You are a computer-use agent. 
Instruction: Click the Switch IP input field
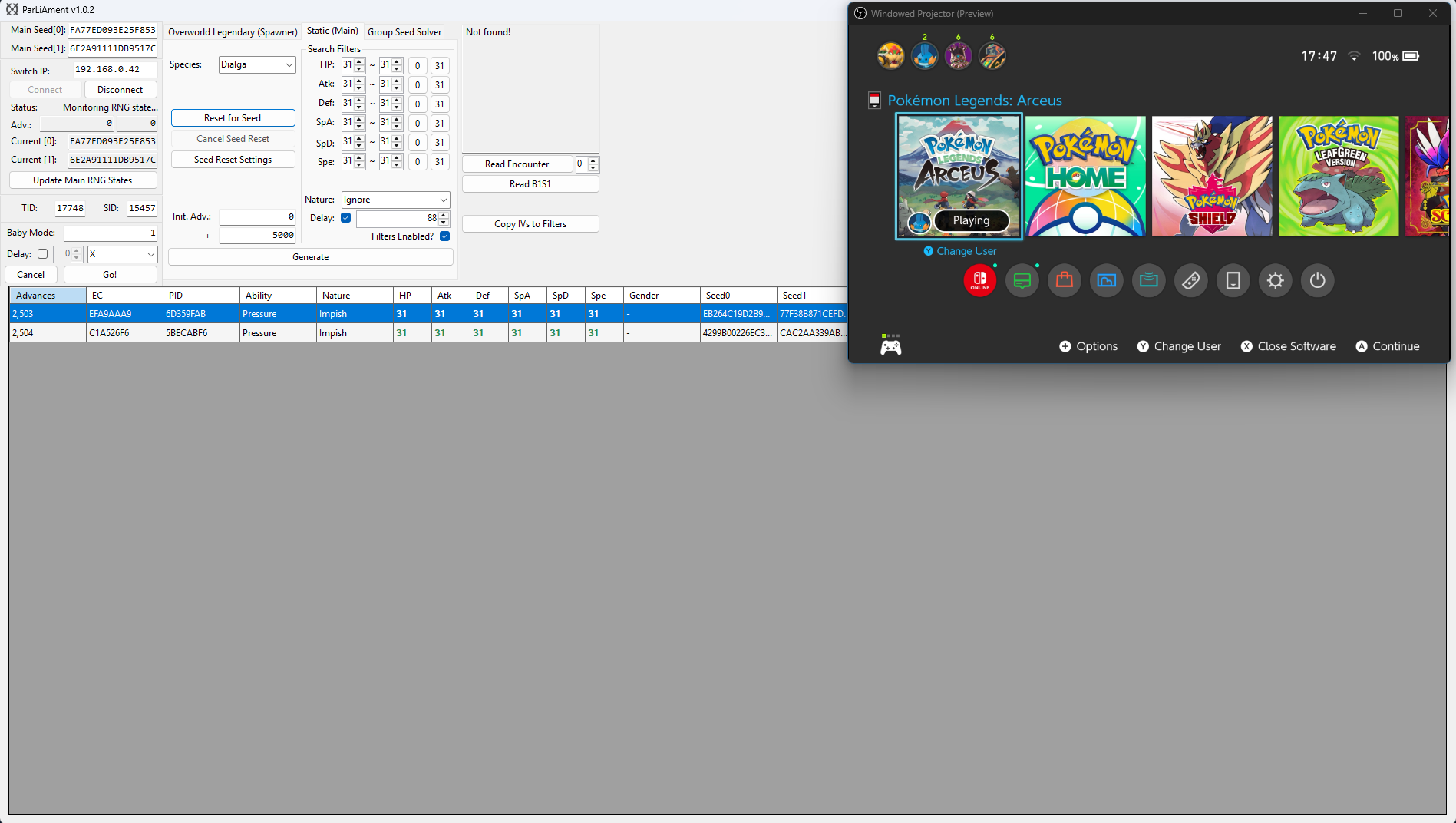pos(115,70)
